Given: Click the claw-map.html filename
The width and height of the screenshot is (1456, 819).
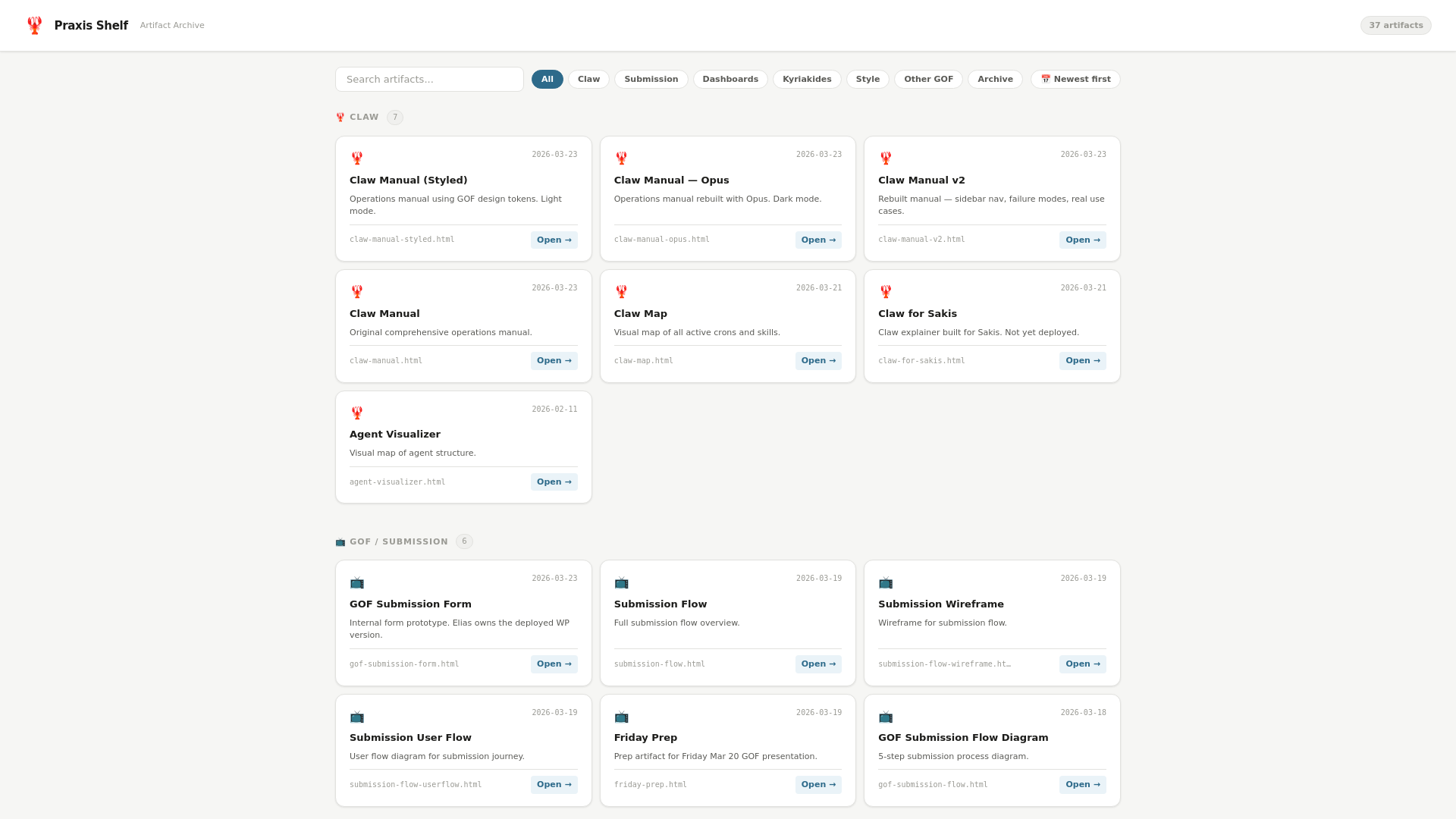Looking at the screenshot, I should (x=644, y=361).
